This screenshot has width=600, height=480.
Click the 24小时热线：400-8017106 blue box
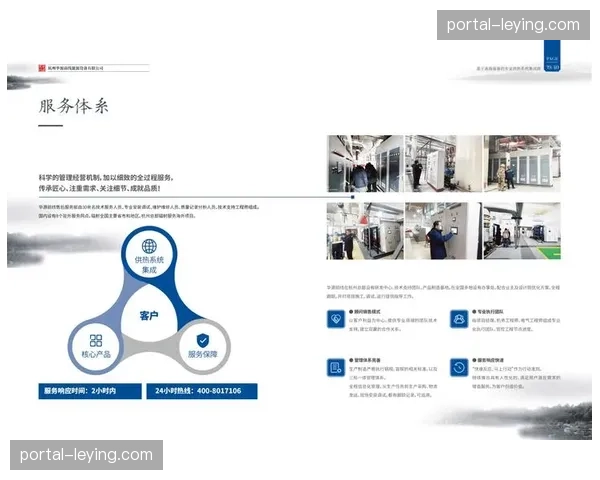(202, 391)
